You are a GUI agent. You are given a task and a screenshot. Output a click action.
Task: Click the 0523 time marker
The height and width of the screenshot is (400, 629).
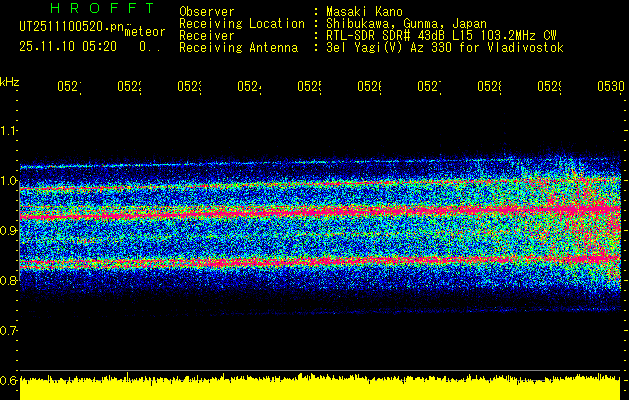(189, 87)
